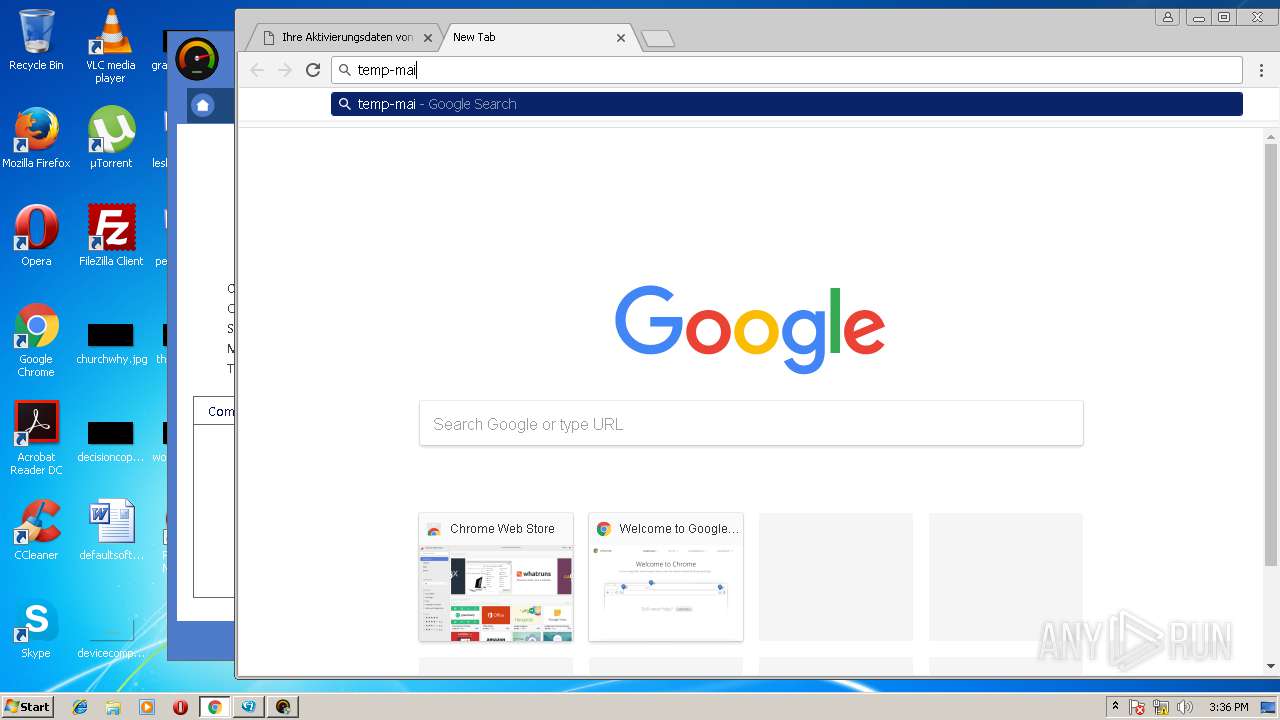This screenshot has width=1280, height=720.
Task: Click the Chrome back arrow
Action: pyautogui.click(x=257, y=70)
